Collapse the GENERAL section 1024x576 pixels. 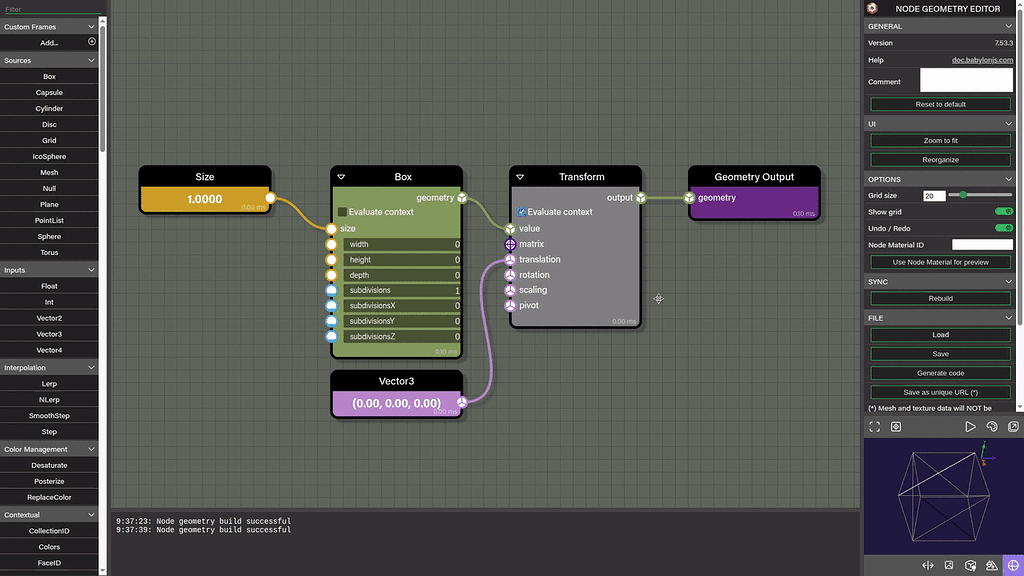point(1010,25)
